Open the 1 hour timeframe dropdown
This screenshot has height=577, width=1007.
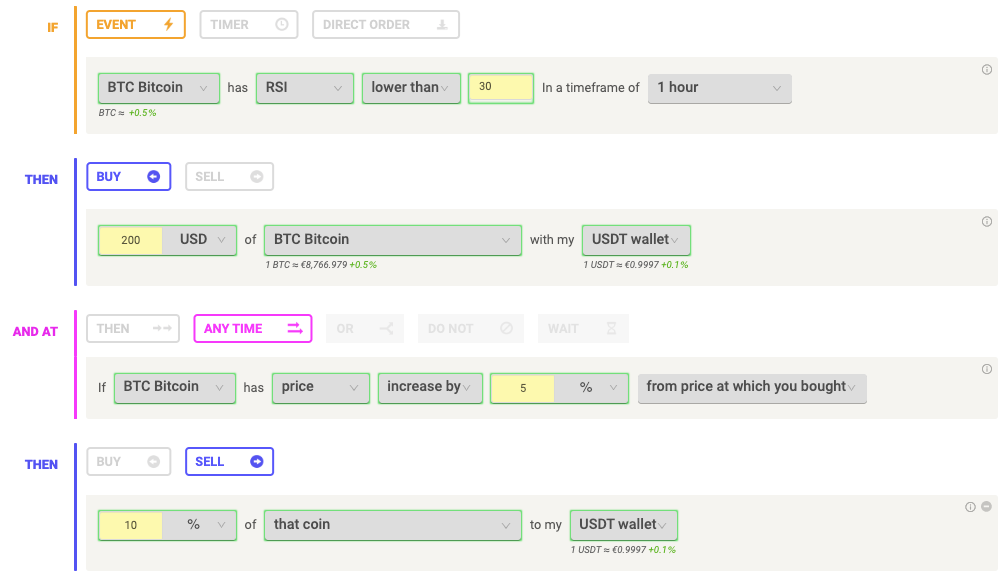click(719, 88)
